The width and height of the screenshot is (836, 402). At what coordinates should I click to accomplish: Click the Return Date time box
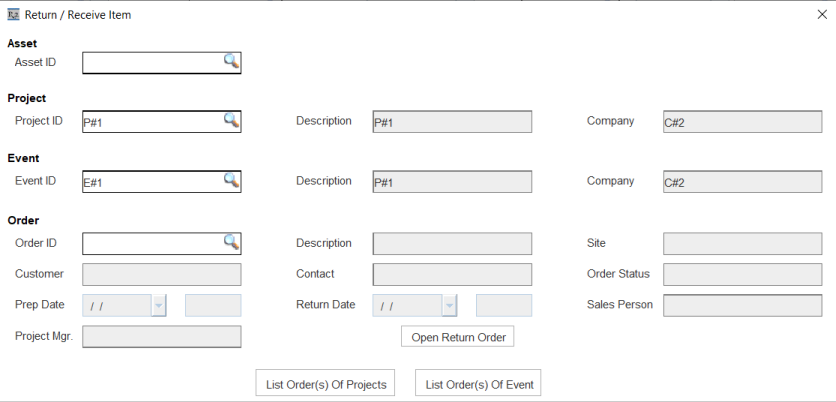[504, 305]
